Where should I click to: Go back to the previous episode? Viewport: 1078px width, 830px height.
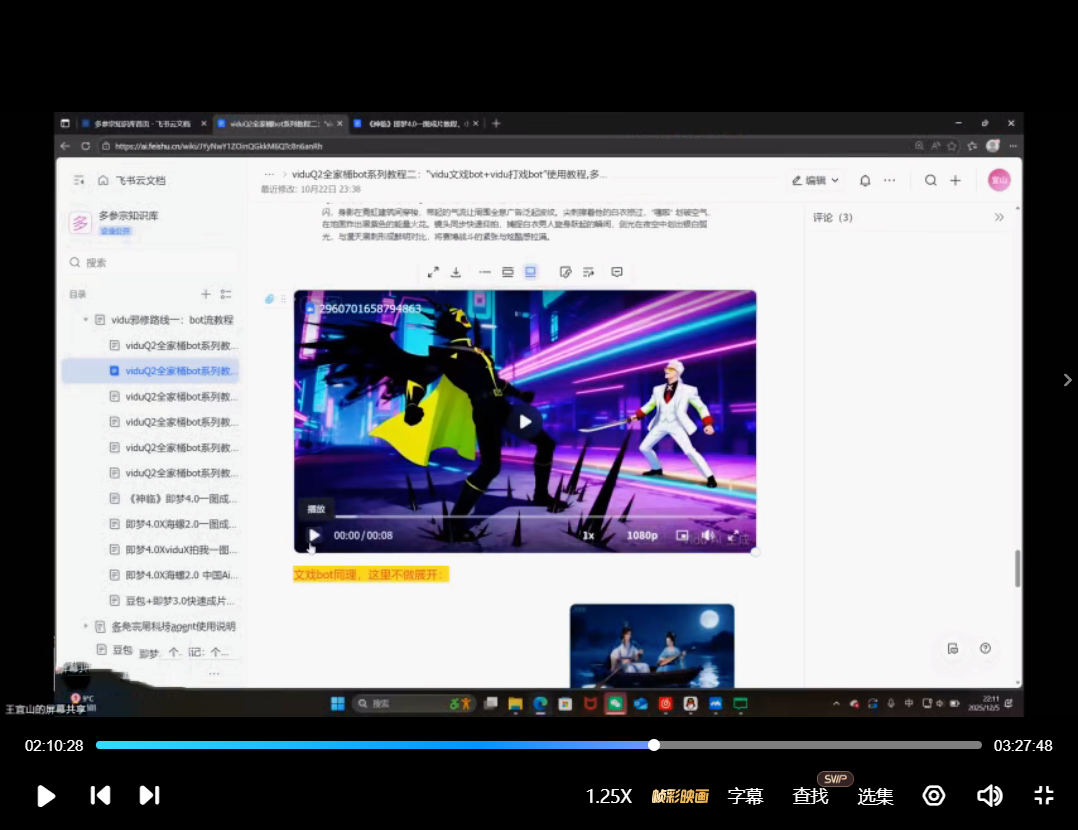100,796
